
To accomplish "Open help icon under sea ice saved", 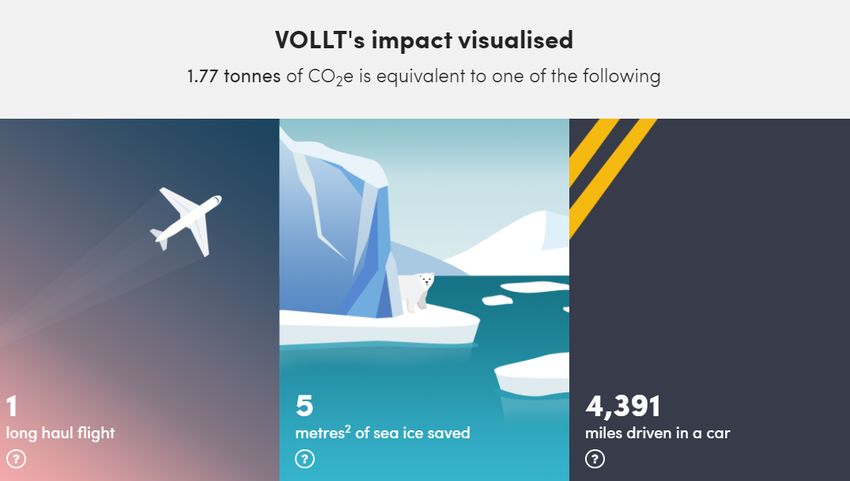I will click(305, 459).
